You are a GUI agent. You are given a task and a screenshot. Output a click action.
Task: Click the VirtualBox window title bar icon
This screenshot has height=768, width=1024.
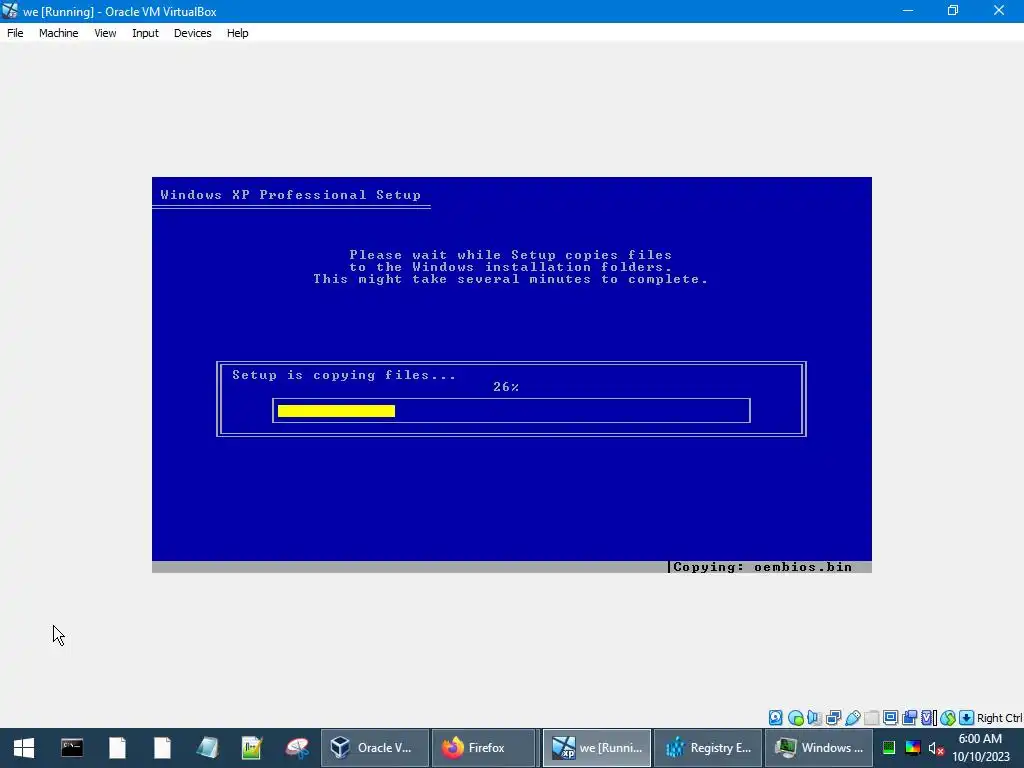[x=10, y=11]
